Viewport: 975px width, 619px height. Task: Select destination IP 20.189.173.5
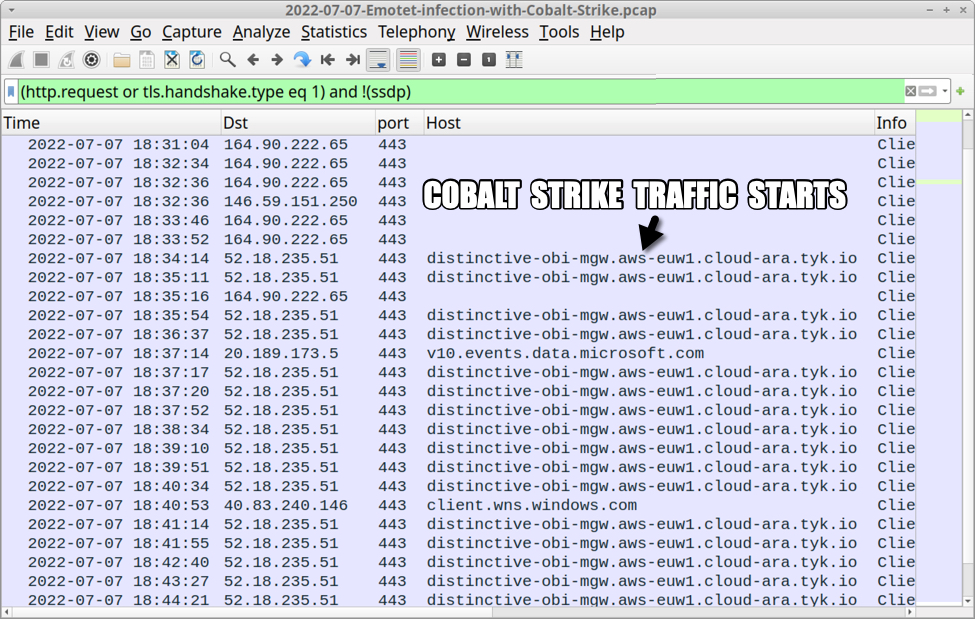(281, 353)
